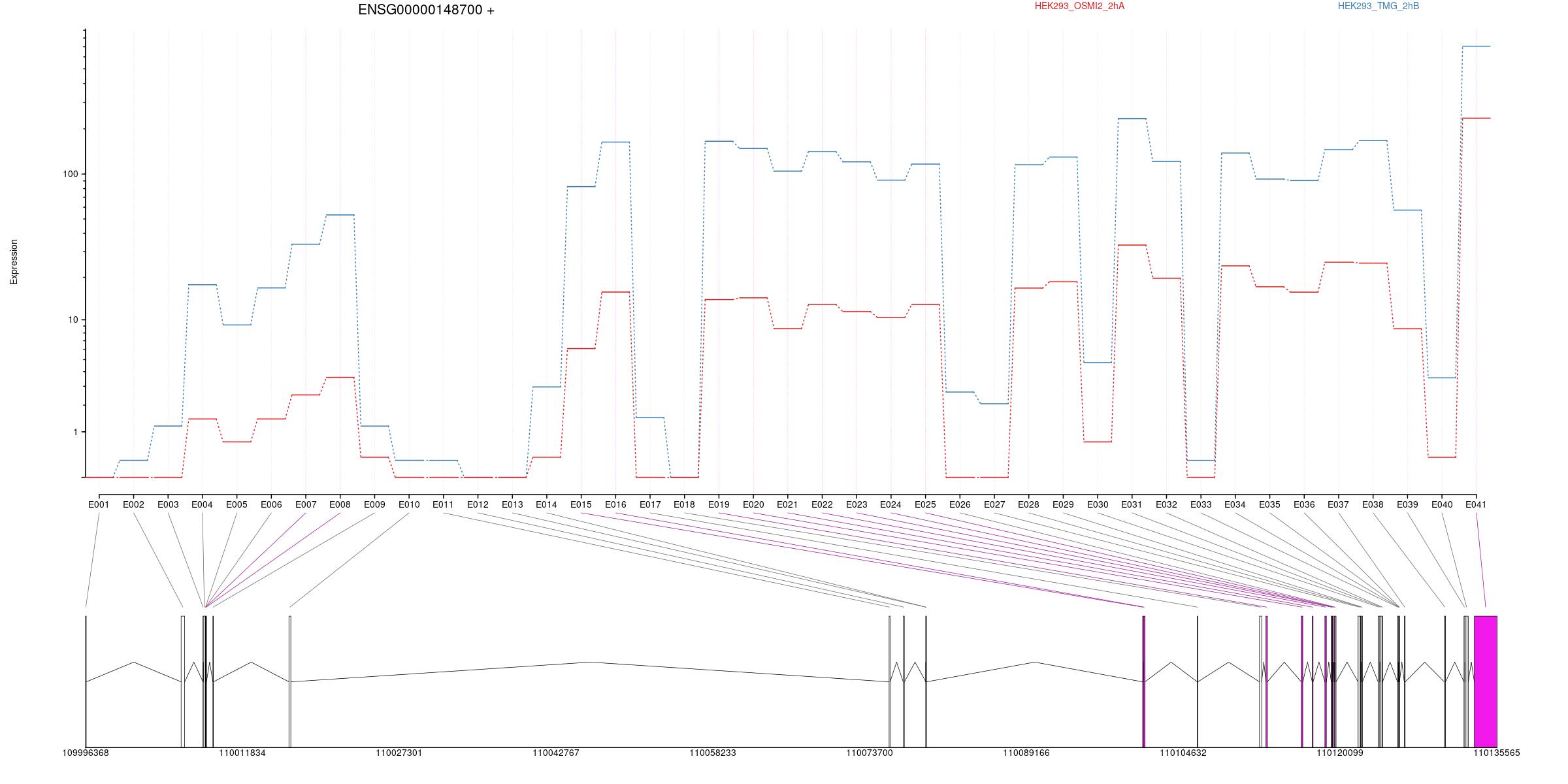Click exon label E028
The width and height of the screenshot is (1568, 784).
pyautogui.click(x=1028, y=504)
